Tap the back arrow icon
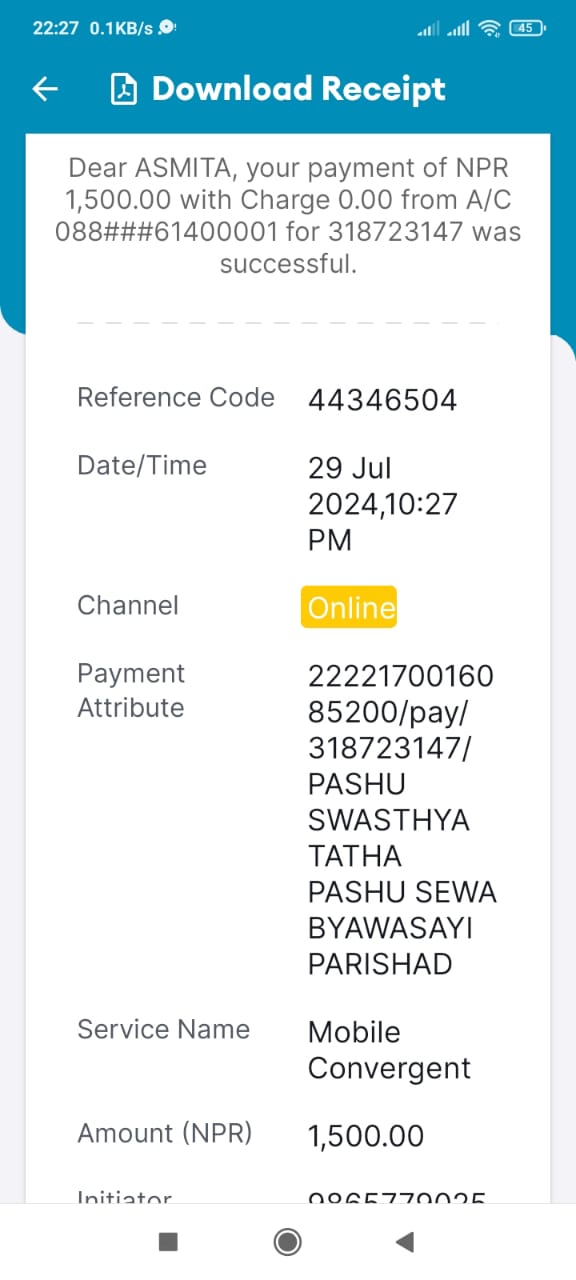The image size is (576, 1280). (45, 89)
